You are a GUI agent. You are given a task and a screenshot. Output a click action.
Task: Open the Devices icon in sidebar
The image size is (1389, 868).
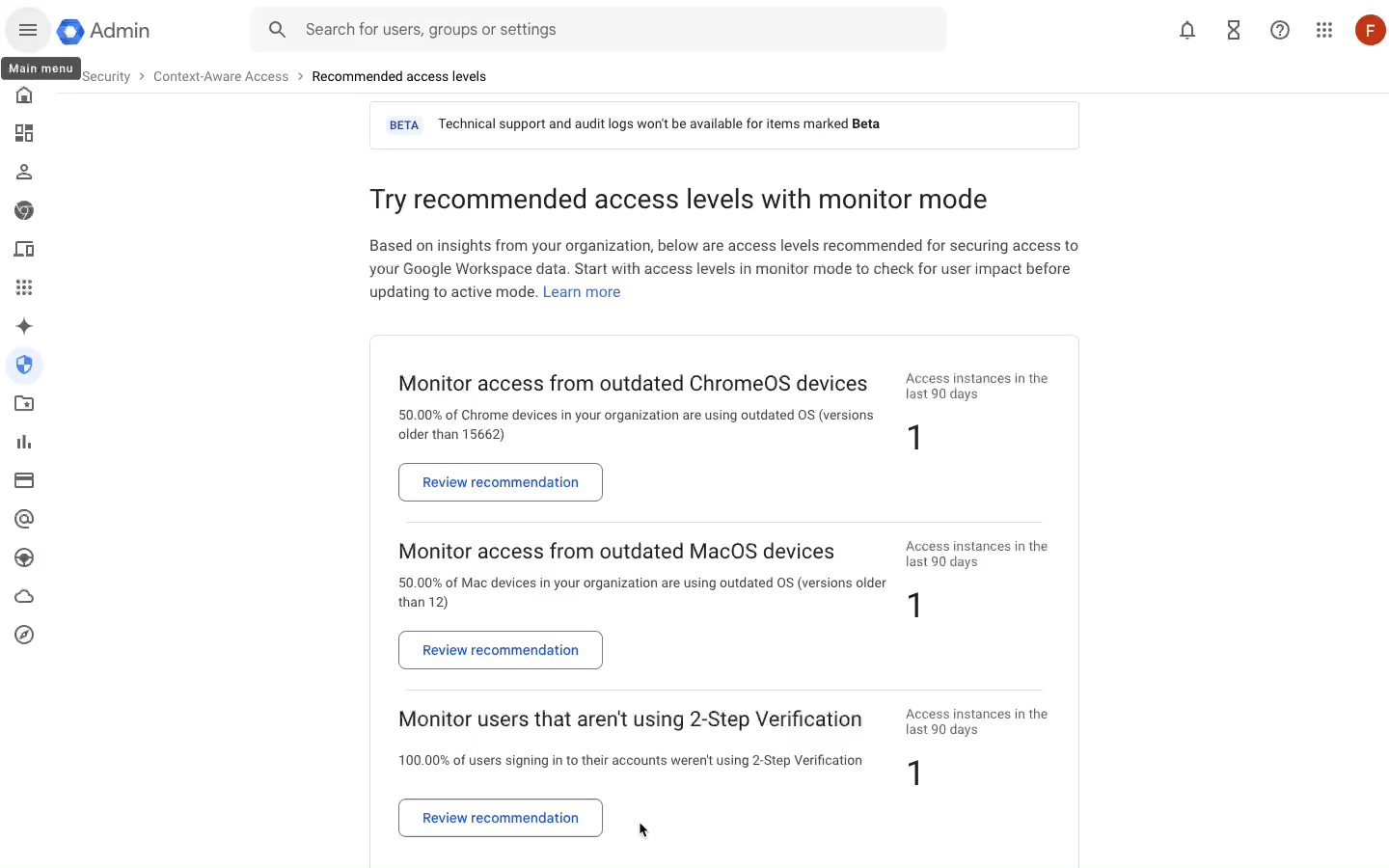pyautogui.click(x=24, y=249)
